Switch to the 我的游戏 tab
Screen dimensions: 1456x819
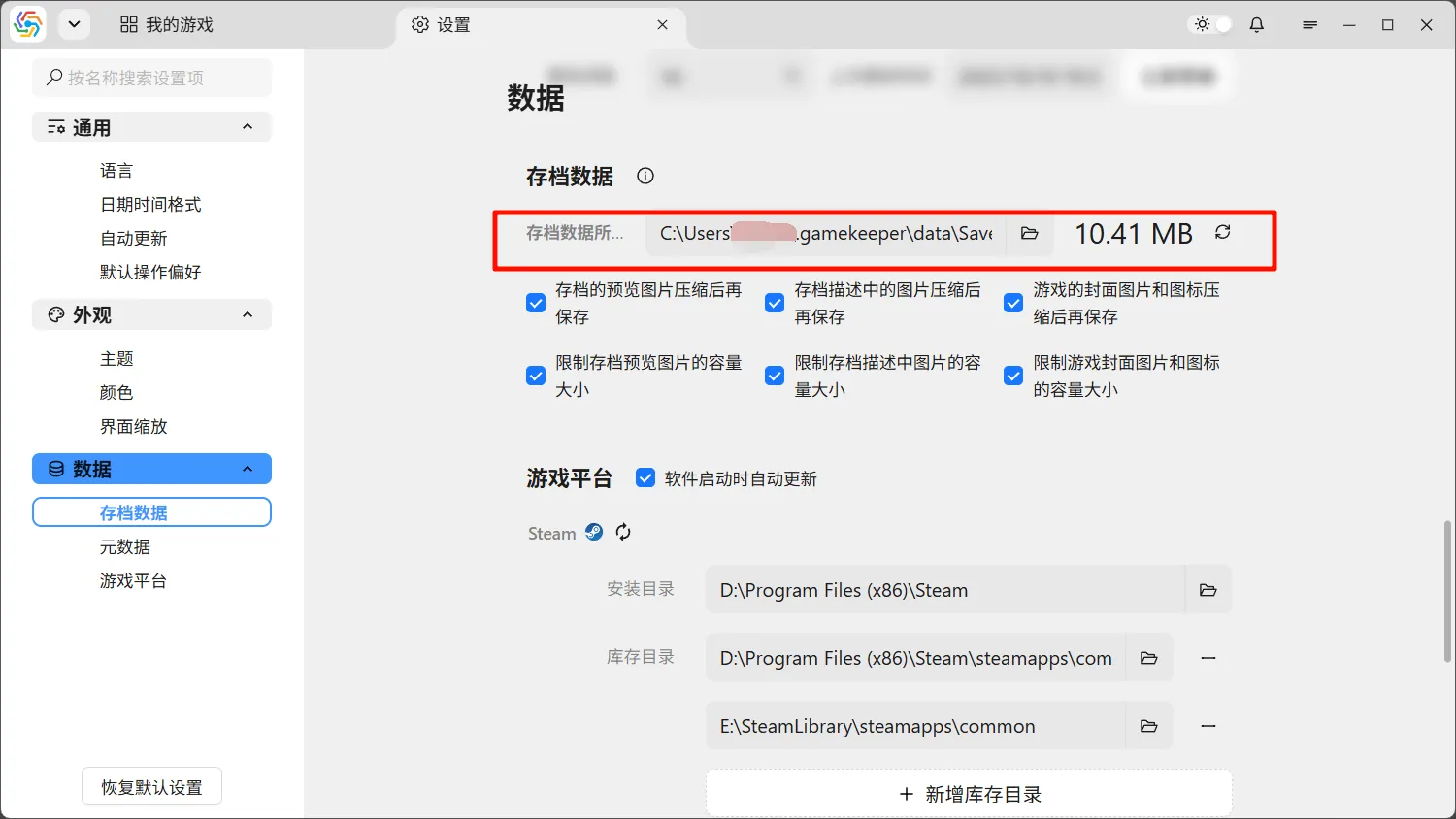[166, 24]
